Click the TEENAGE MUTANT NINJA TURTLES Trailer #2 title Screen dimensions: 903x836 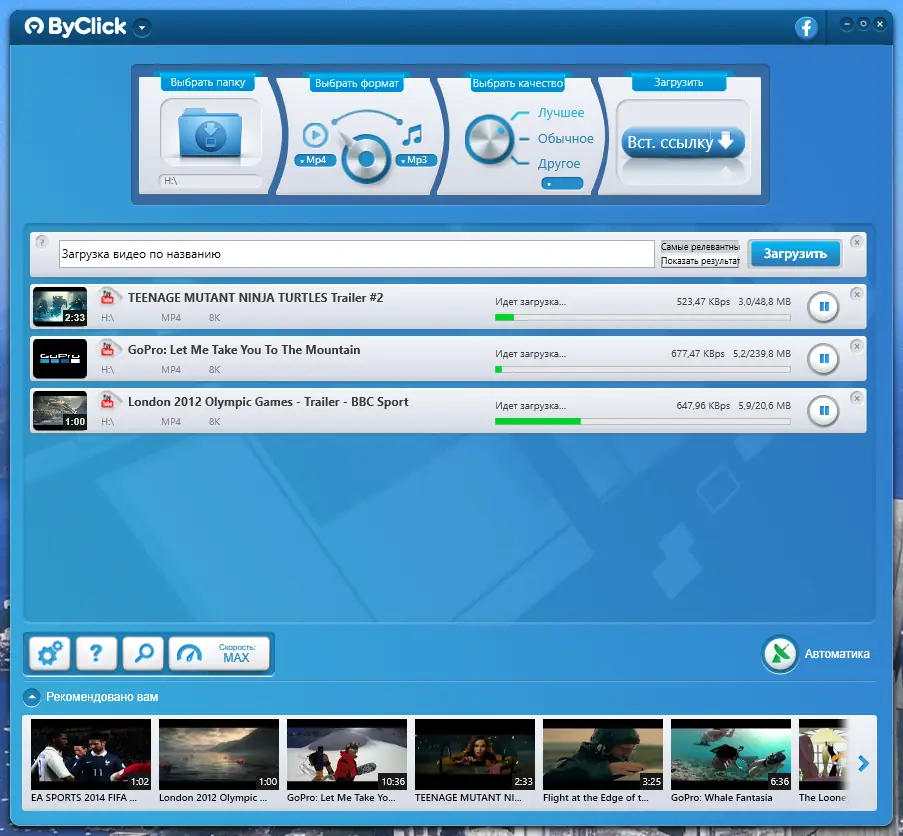click(255, 298)
